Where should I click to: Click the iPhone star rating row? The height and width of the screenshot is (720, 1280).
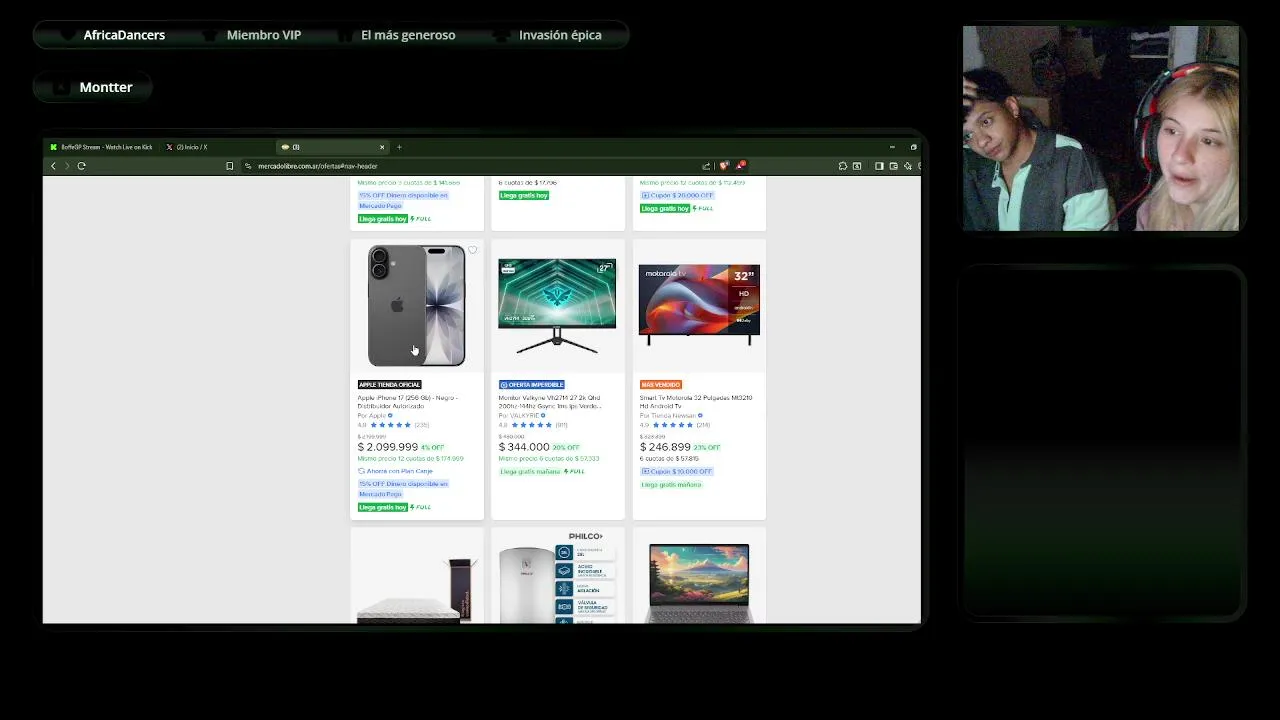393,425
